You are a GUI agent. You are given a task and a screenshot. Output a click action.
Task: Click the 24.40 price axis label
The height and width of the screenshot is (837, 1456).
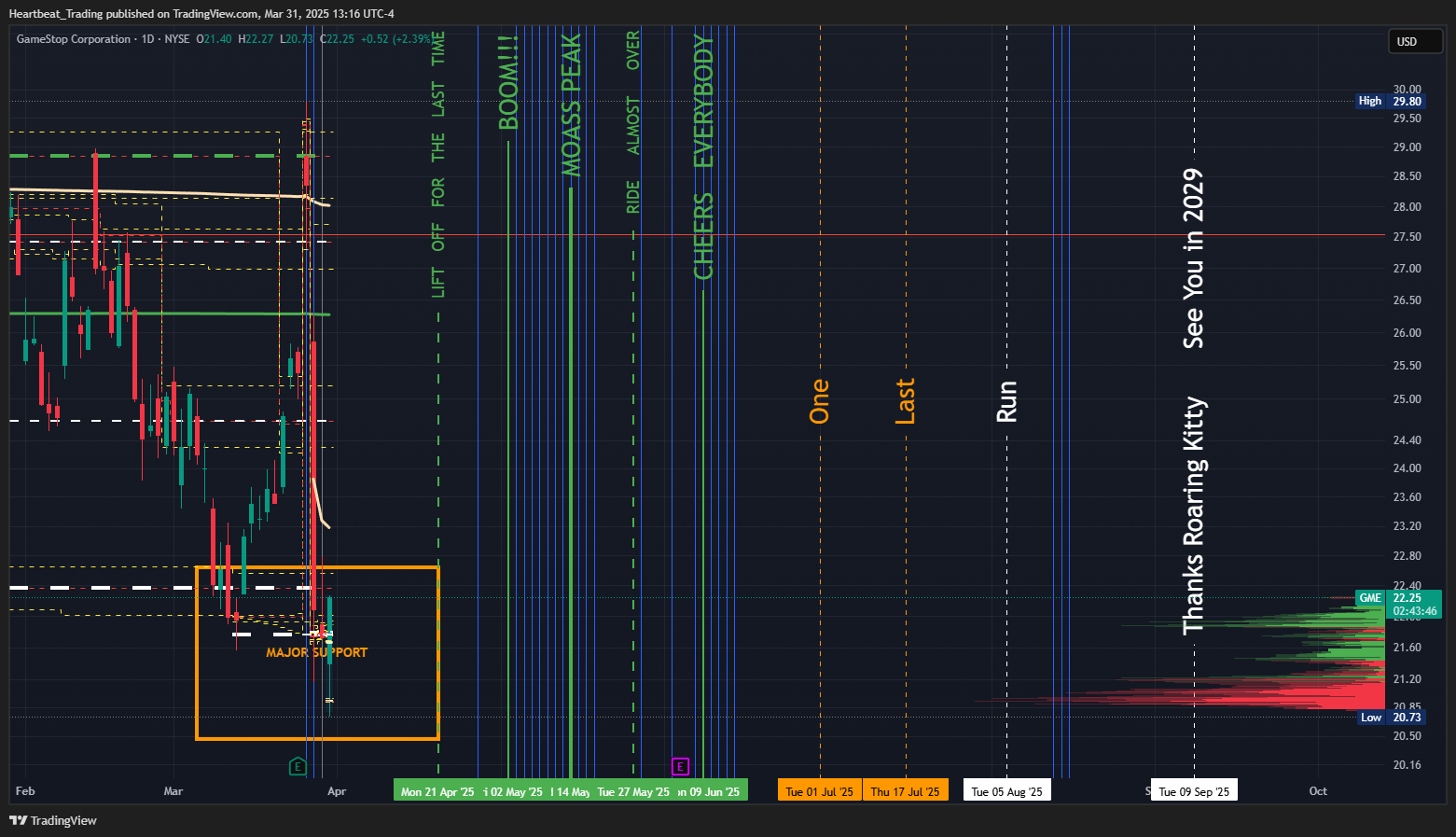tap(1407, 440)
